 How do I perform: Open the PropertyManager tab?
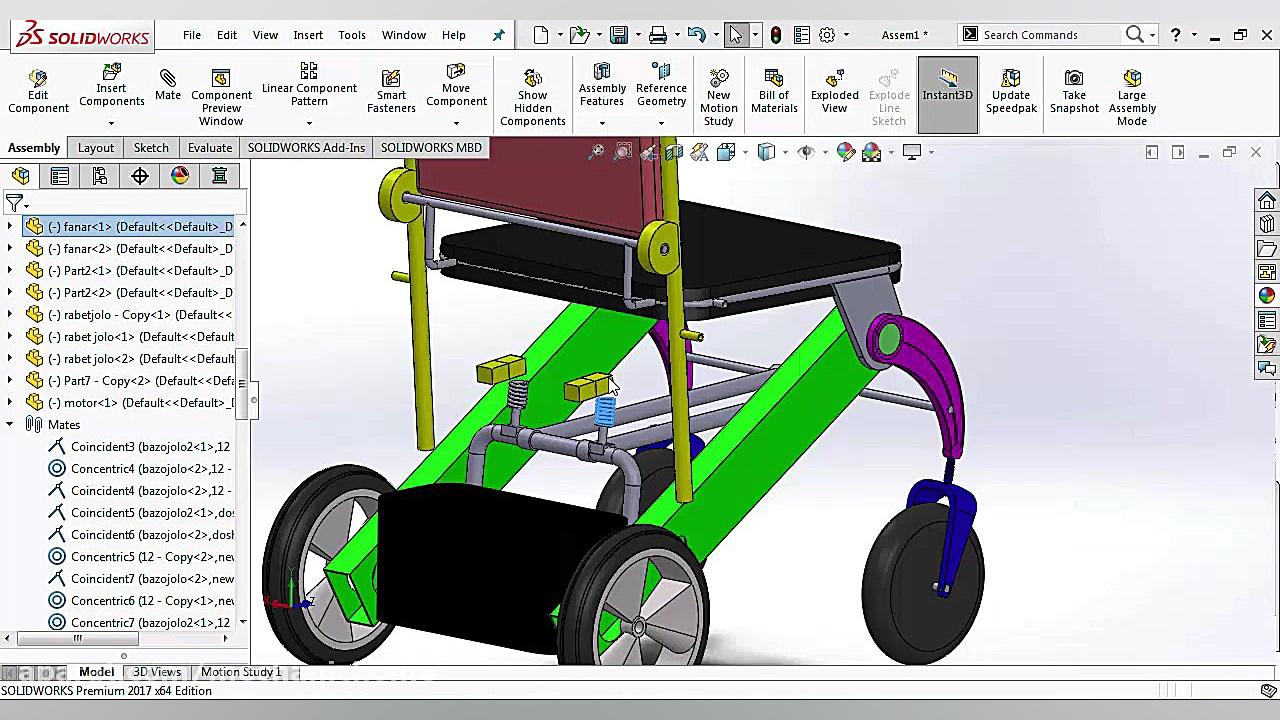(60, 176)
